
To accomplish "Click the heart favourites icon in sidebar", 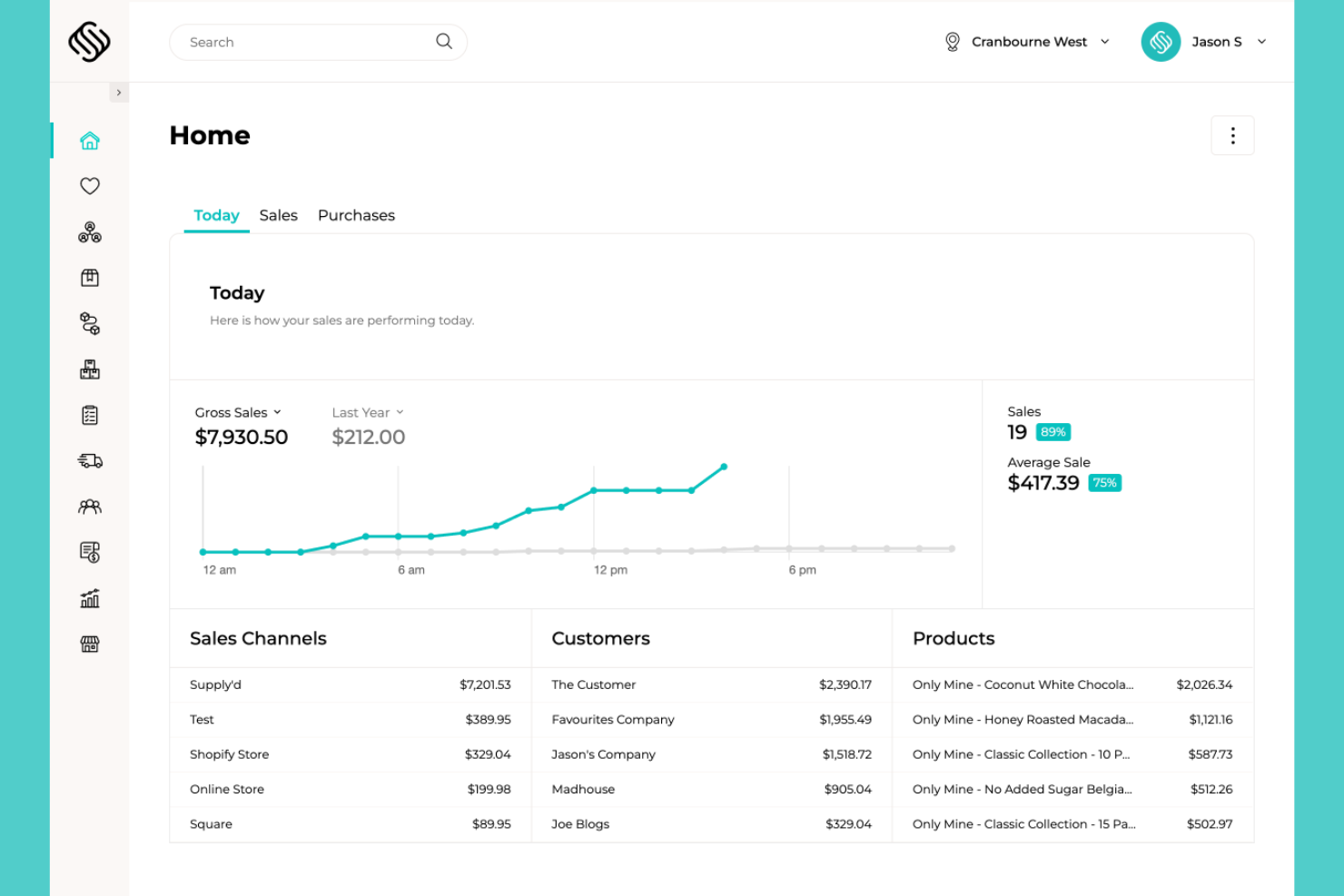I will coord(89,186).
